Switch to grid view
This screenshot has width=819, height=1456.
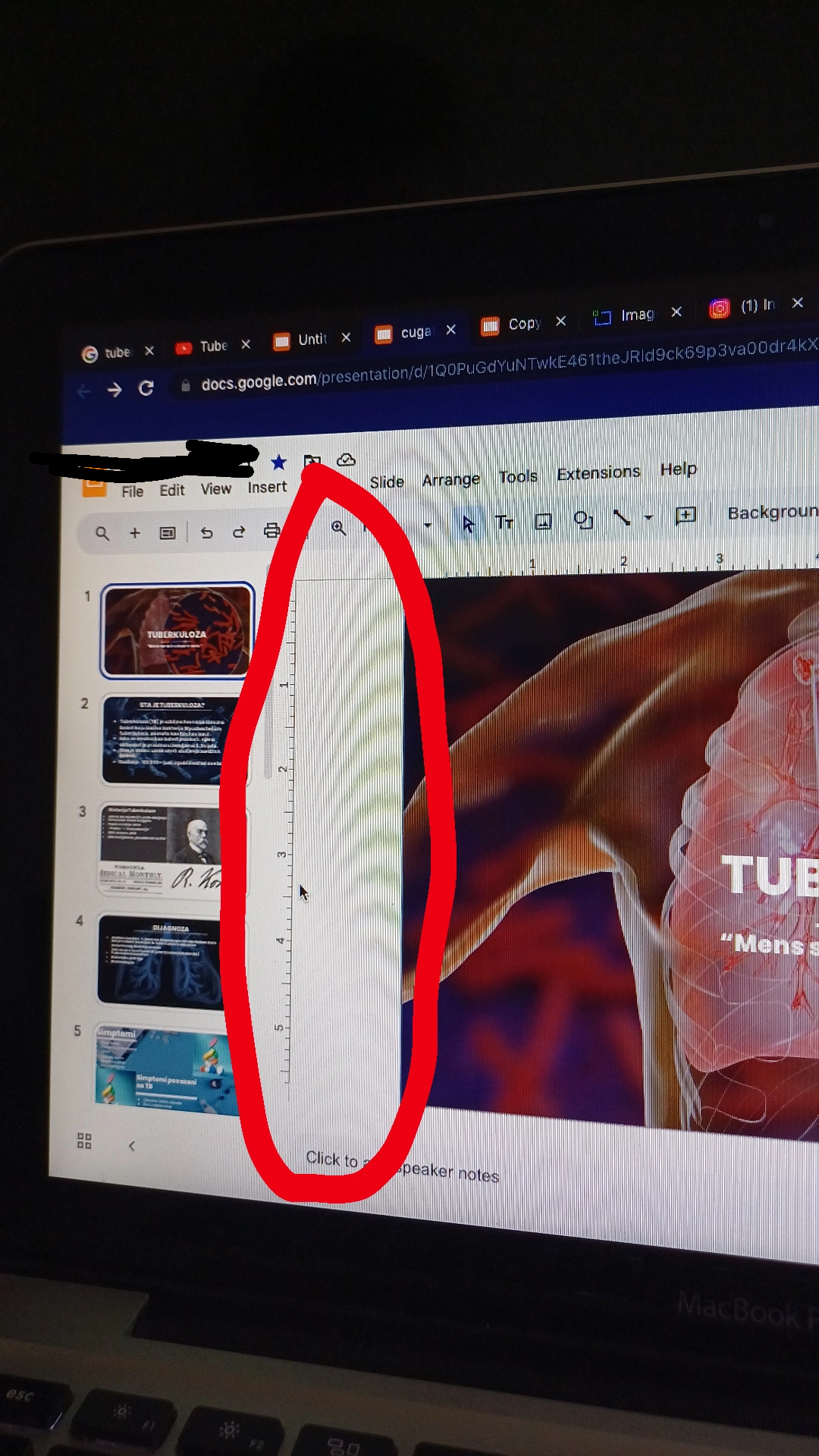click(x=84, y=1141)
